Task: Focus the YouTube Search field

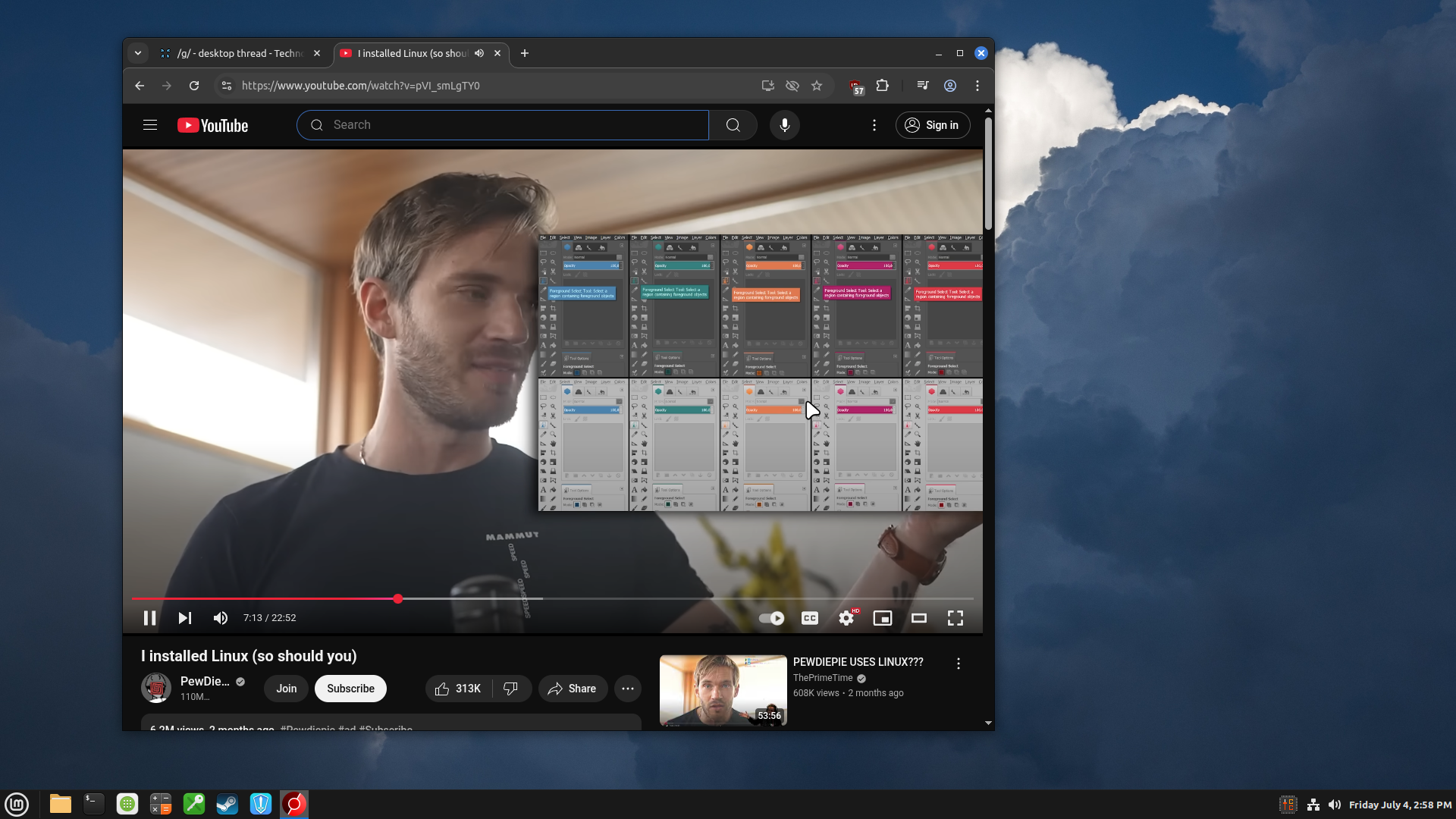Action: [x=503, y=125]
